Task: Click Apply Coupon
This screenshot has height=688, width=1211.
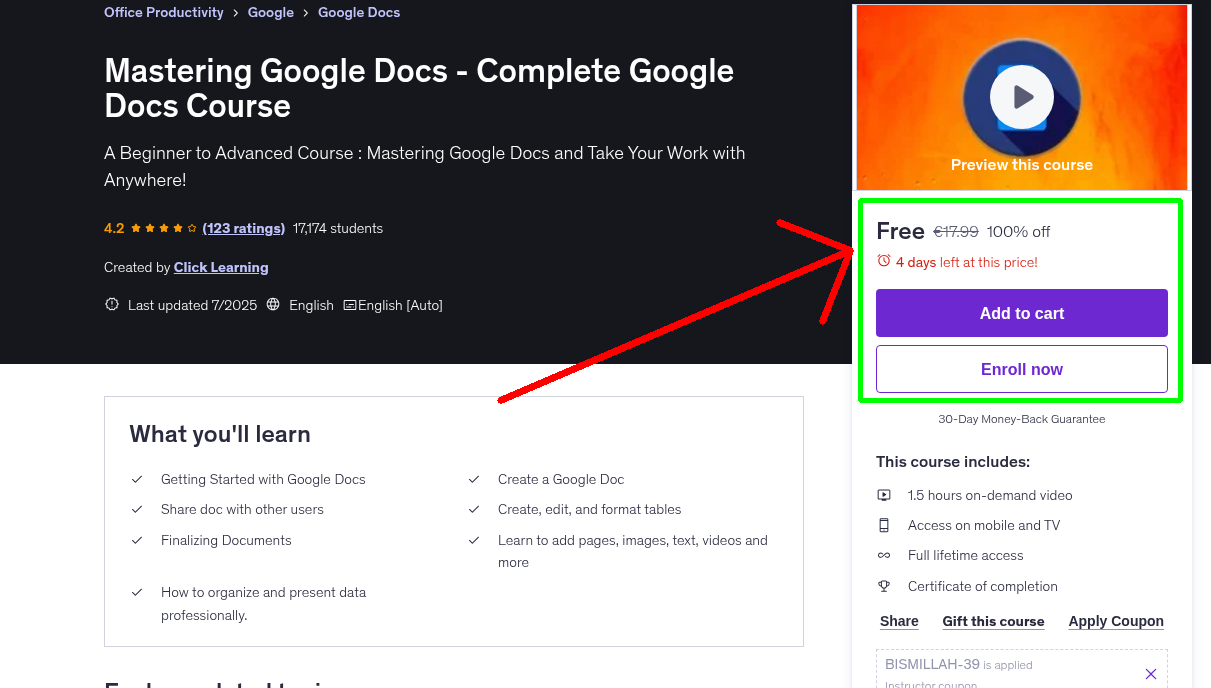Action: coord(1116,621)
